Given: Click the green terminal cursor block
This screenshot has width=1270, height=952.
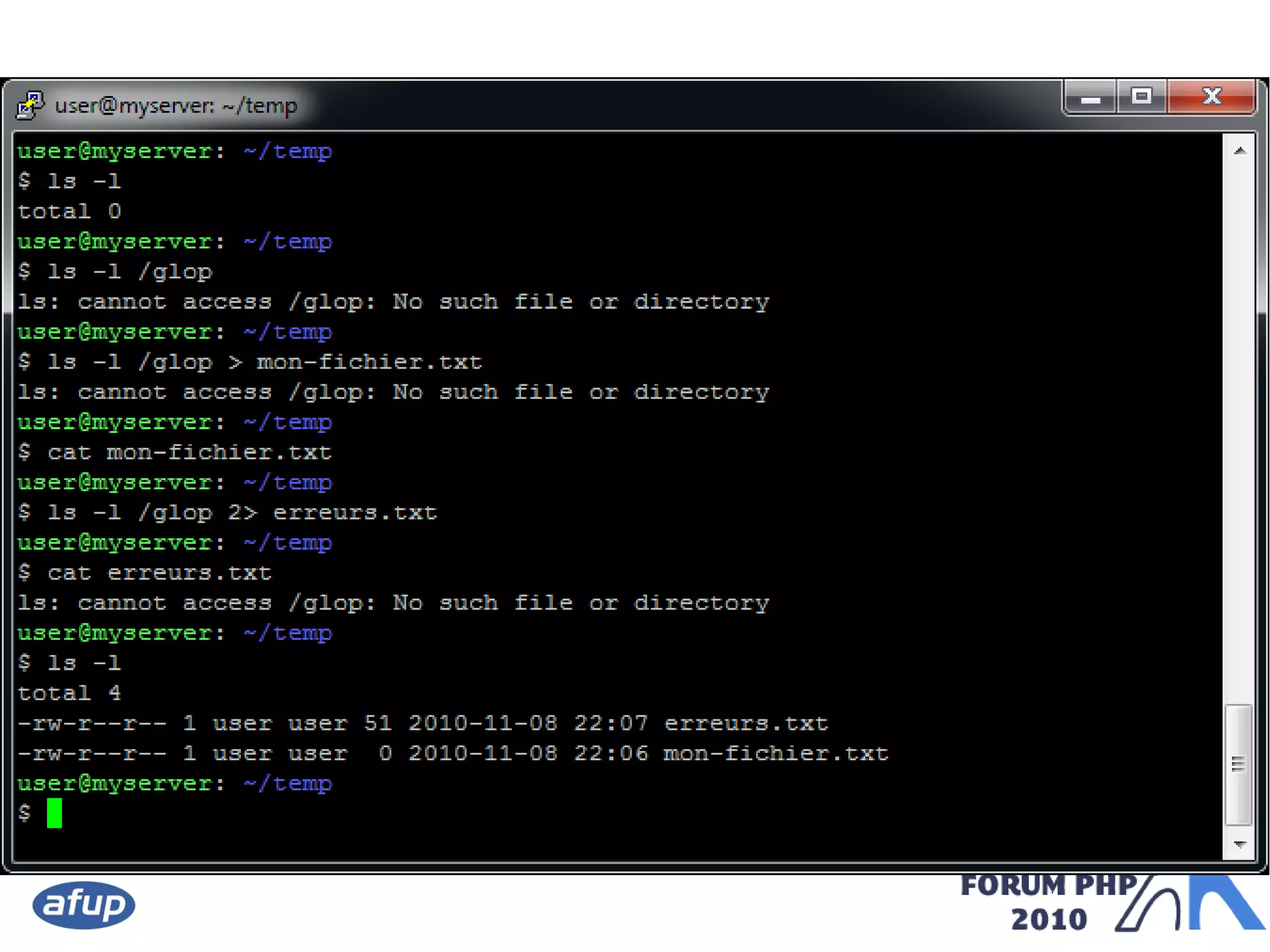Looking at the screenshot, I should click(x=55, y=813).
